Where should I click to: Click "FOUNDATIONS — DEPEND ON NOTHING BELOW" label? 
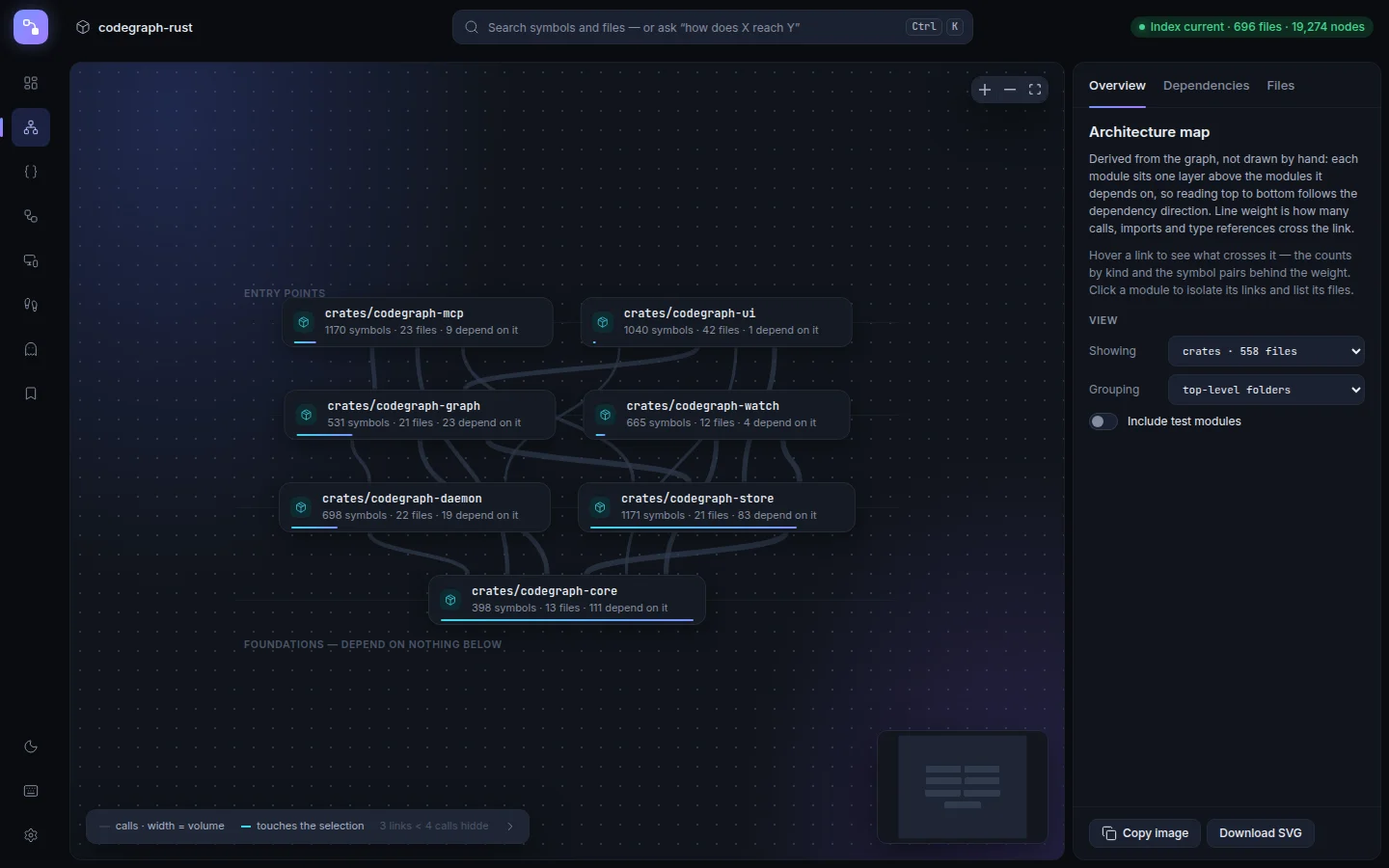[x=372, y=644]
